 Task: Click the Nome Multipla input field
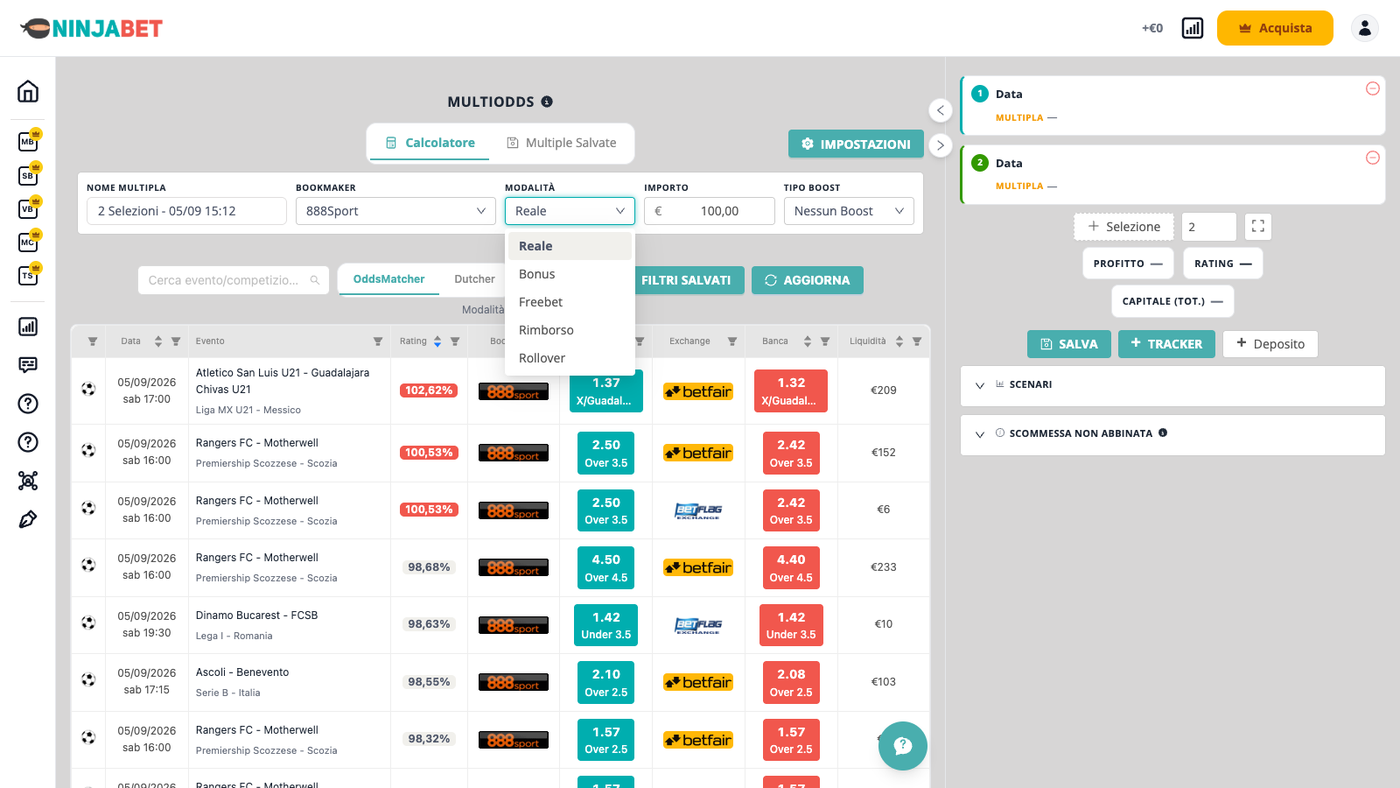[x=187, y=211]
